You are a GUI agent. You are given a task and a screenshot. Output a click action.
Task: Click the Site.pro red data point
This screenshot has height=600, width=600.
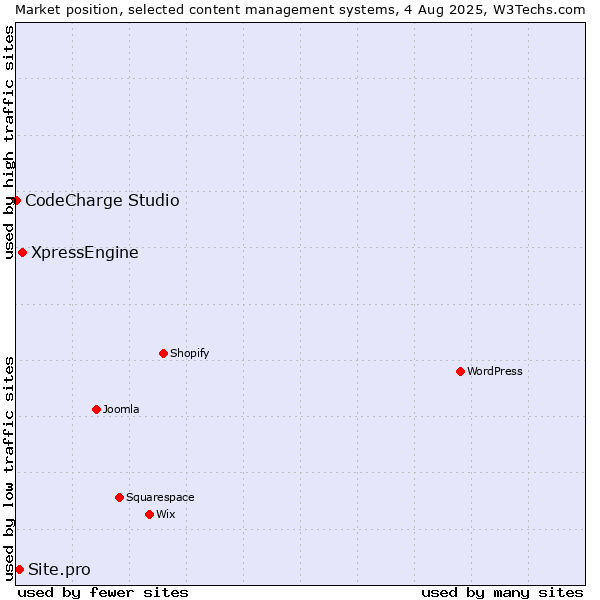(x=20, y=570)
